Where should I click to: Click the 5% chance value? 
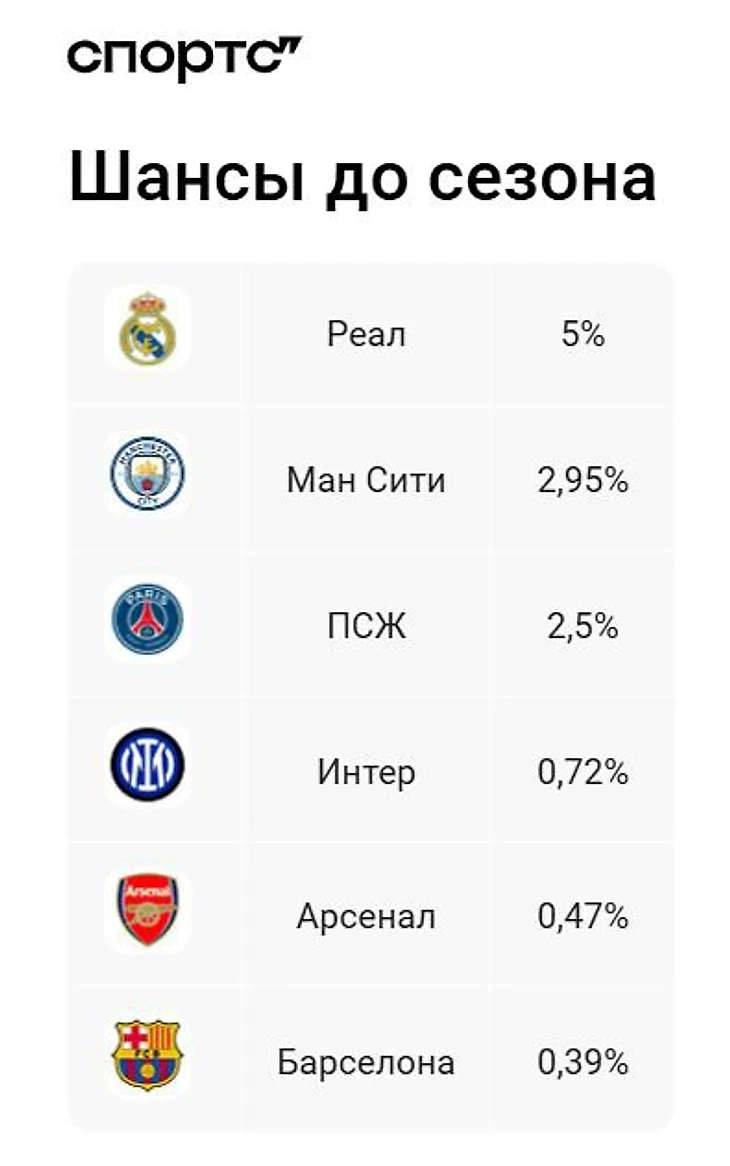[x=583, y=335]
